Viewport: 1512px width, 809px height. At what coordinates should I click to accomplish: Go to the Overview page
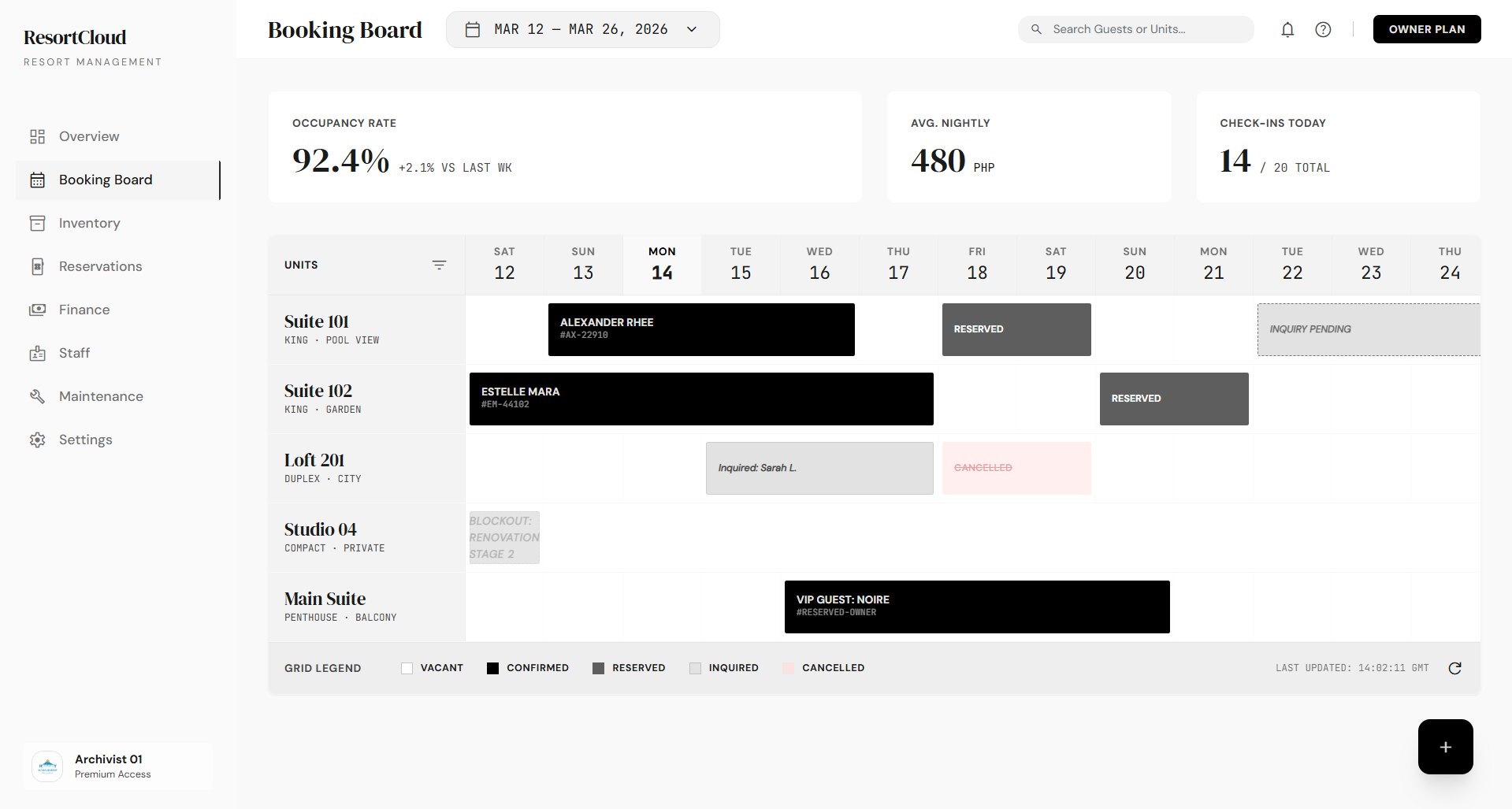pyautogui.click(x=89, y=136)
